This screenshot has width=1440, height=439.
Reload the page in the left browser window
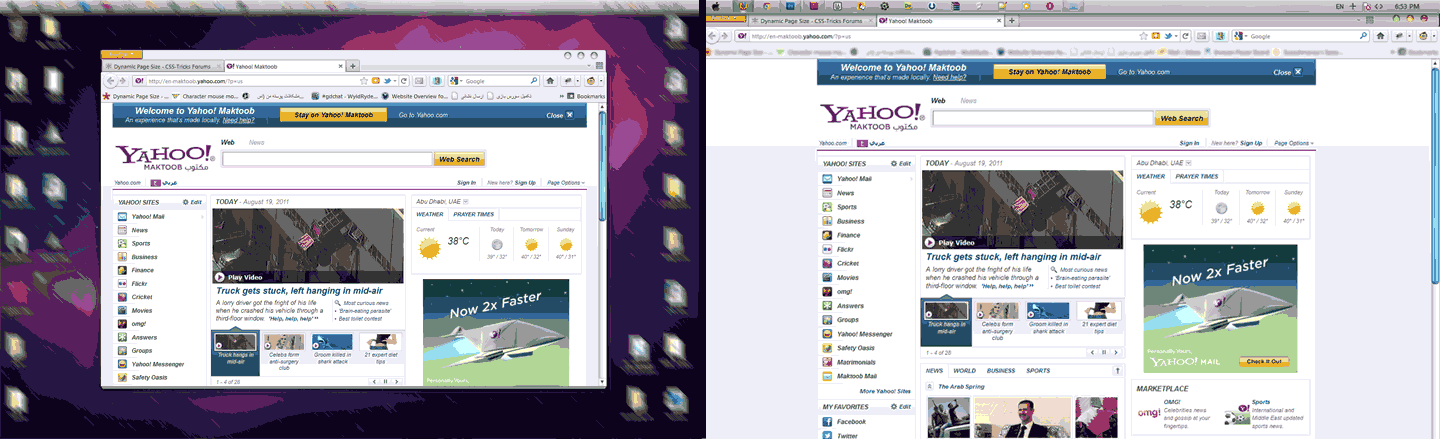point(403,80)
